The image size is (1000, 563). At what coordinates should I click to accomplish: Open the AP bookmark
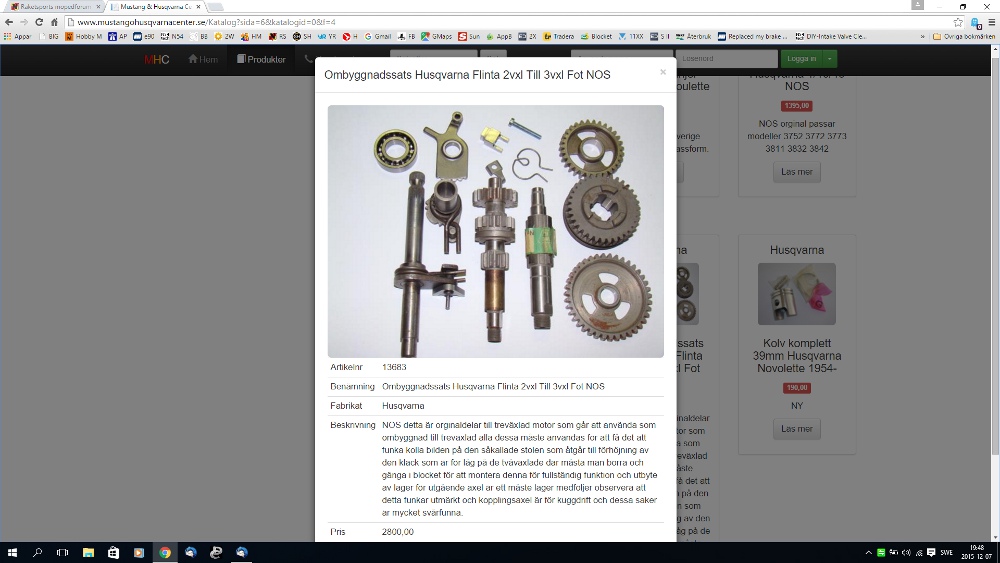coord(118,36)
